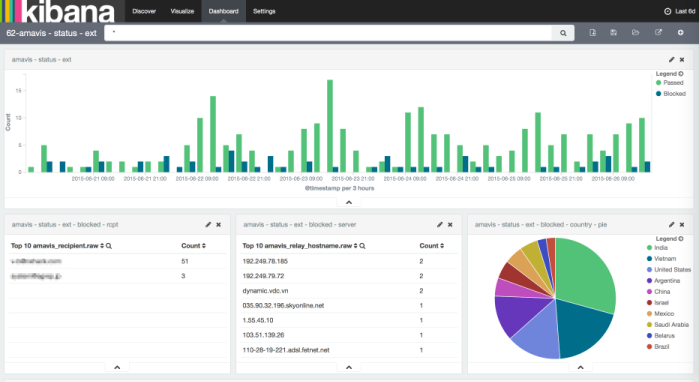This screenshot has width=699, height=382.
Task: Click the share dashboard icon
Action: [x=658, y=33]
